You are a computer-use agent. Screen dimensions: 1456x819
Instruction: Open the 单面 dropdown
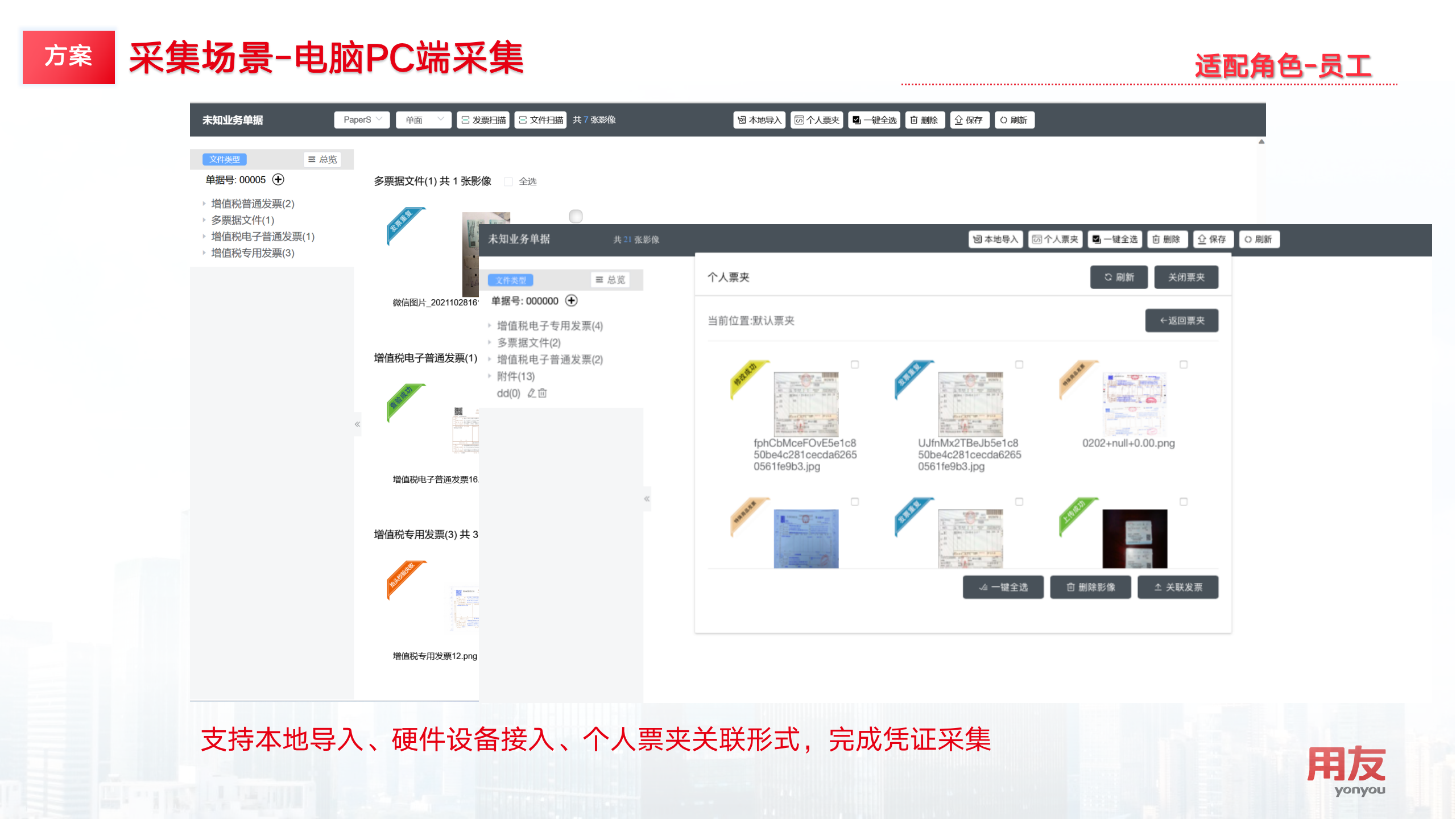423,120
